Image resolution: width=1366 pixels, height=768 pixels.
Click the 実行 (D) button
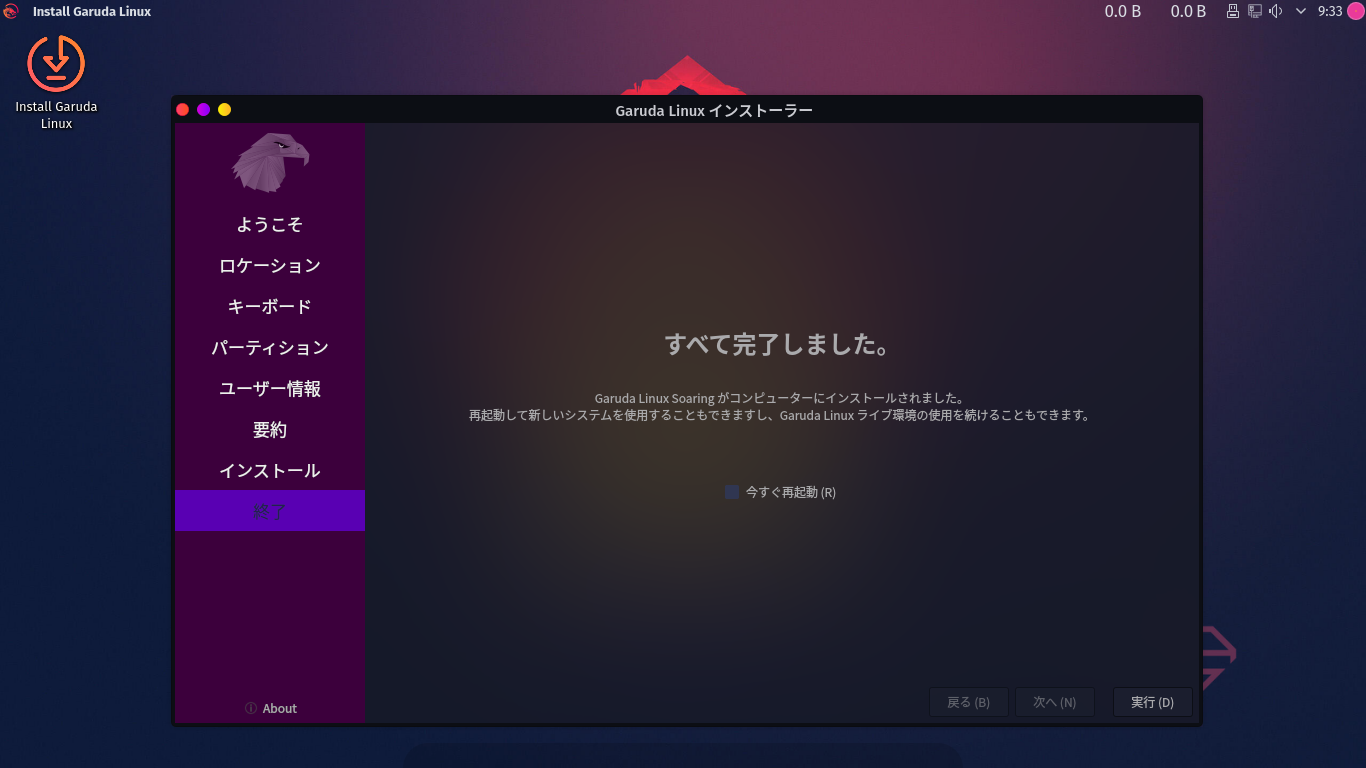(x=1152, y=702)
